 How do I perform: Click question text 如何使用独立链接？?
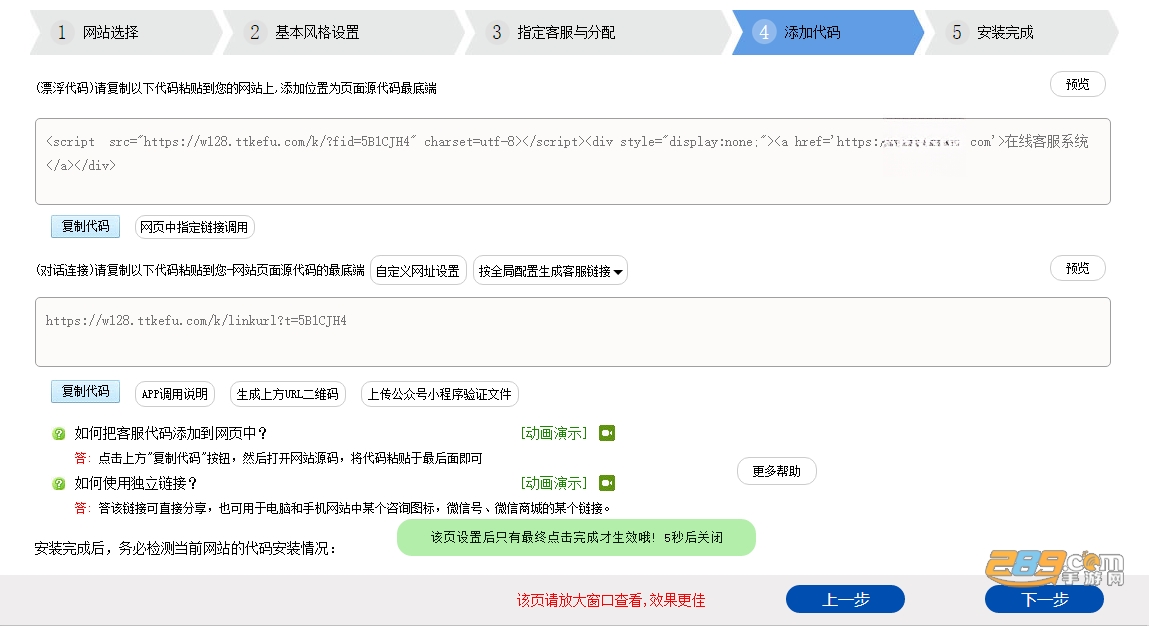pyautogui.click(x=136, y=483)
